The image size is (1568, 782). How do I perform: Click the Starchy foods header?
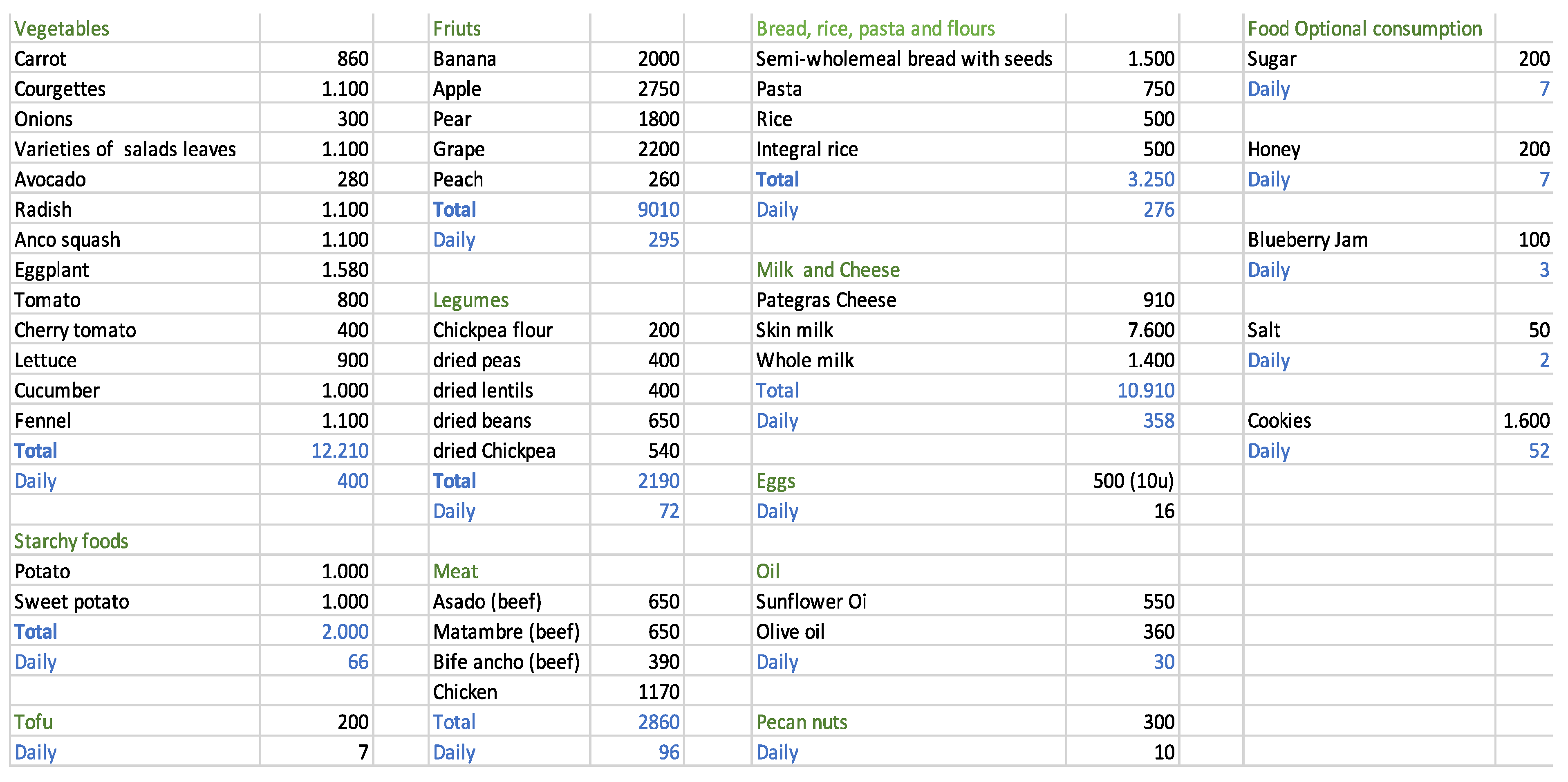click(x=71, y=542)
